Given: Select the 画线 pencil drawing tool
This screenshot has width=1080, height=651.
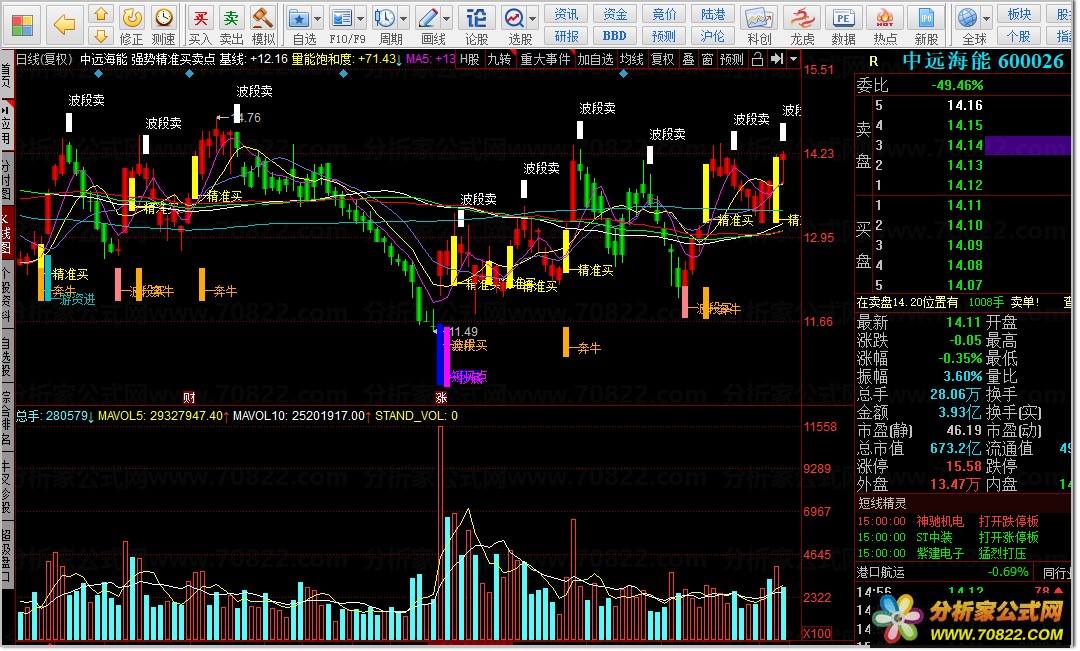Looking at the screenshot, I should pyautogui.click(x=428, y=18).
